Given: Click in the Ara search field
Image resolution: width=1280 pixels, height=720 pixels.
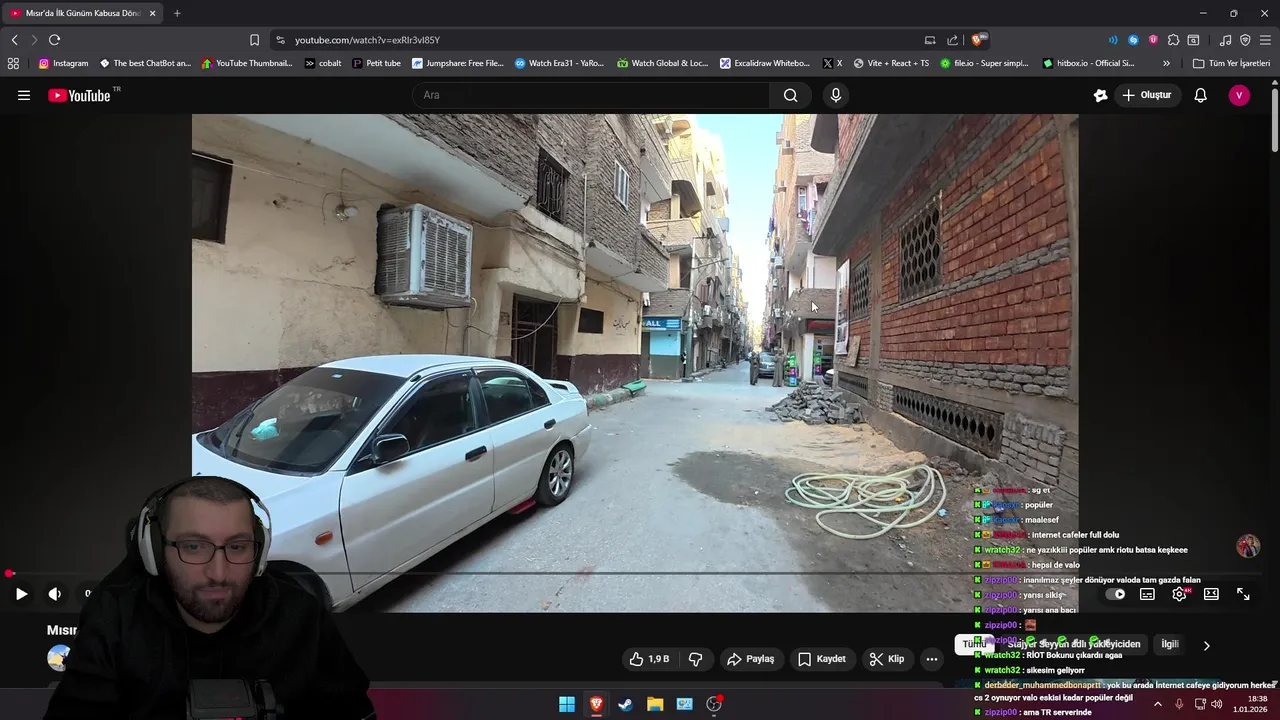Looking at the screenshot, I should coord(590,95).
